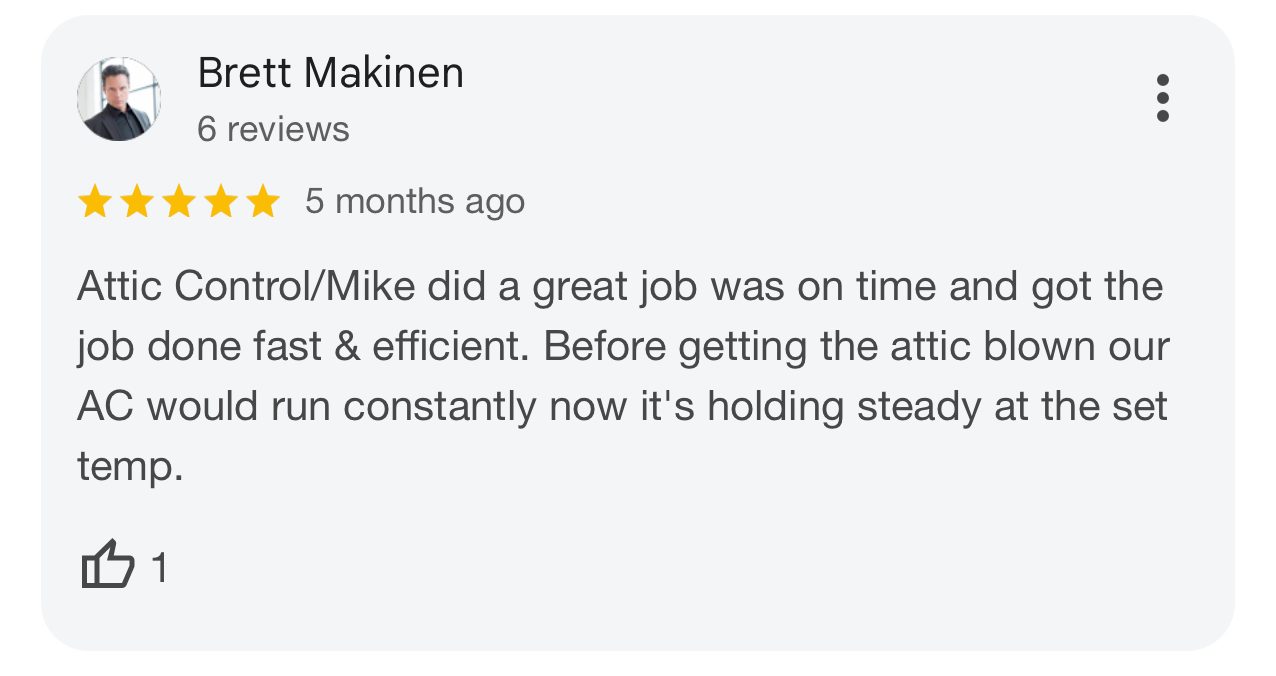
Task: Click the second gold rating star
Action: click(136, 202)
